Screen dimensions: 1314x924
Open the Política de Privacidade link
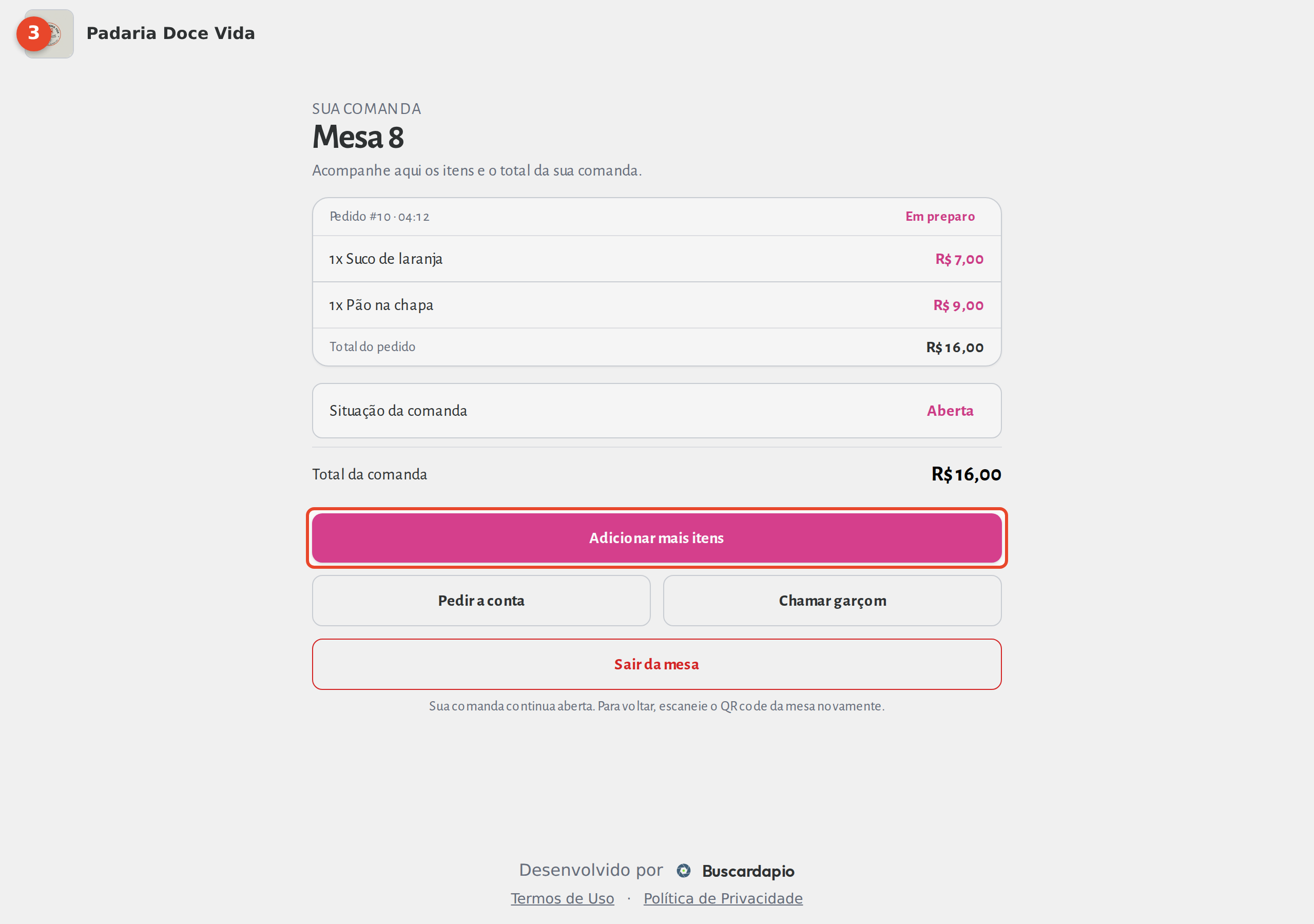point(723,898)
